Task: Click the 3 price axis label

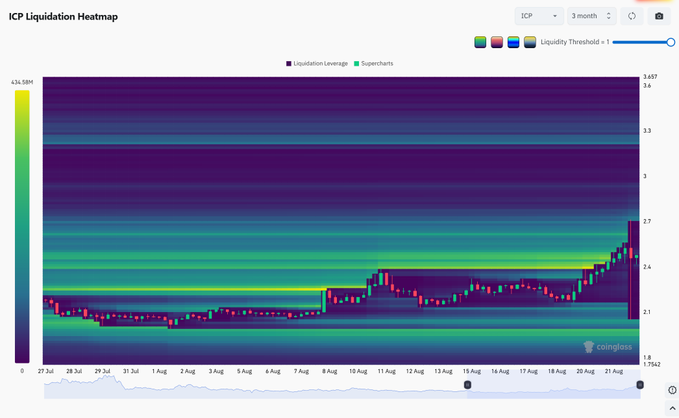Action: point(644,176)
